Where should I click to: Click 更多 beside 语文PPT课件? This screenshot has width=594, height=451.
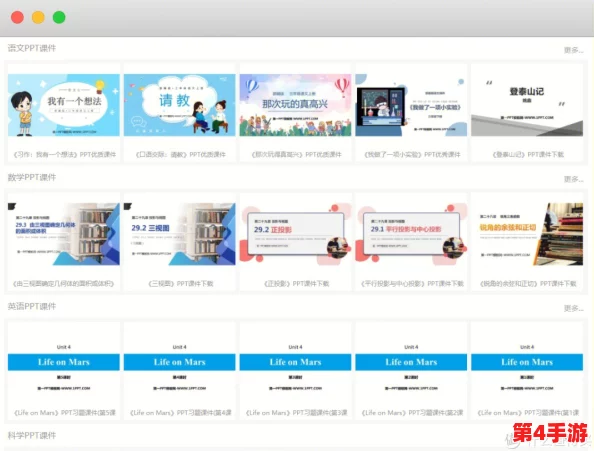pyautogui.click(x=574, y=50)
